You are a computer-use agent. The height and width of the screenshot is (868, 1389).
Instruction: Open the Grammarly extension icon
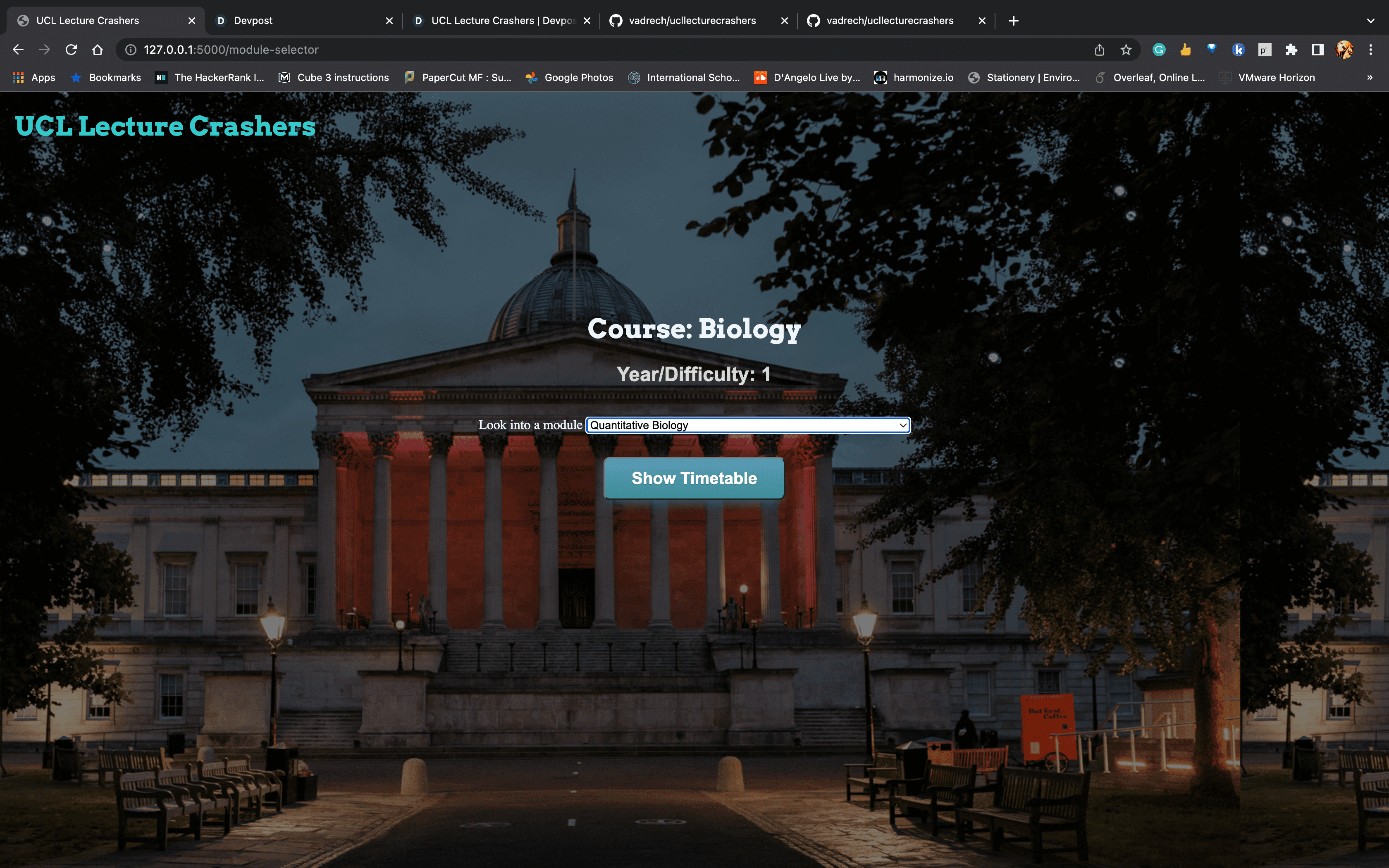point(1159,50)
